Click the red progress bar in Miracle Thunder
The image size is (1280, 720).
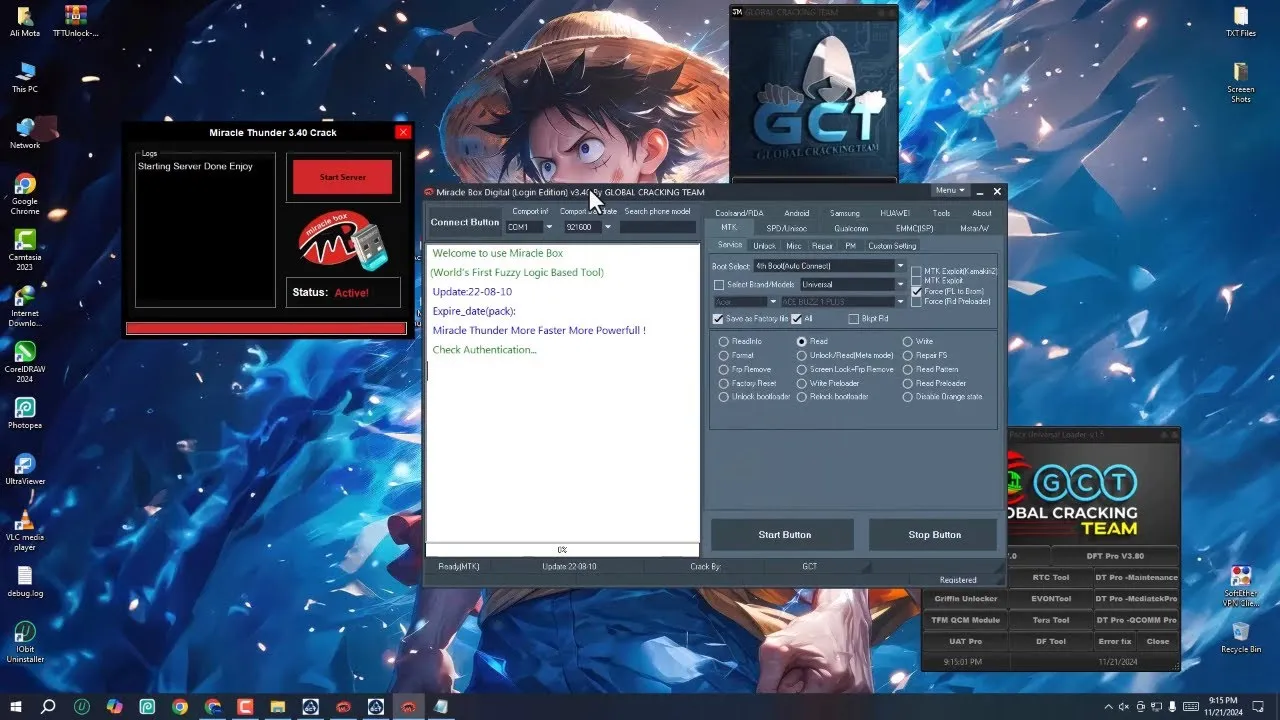[266, 328]
